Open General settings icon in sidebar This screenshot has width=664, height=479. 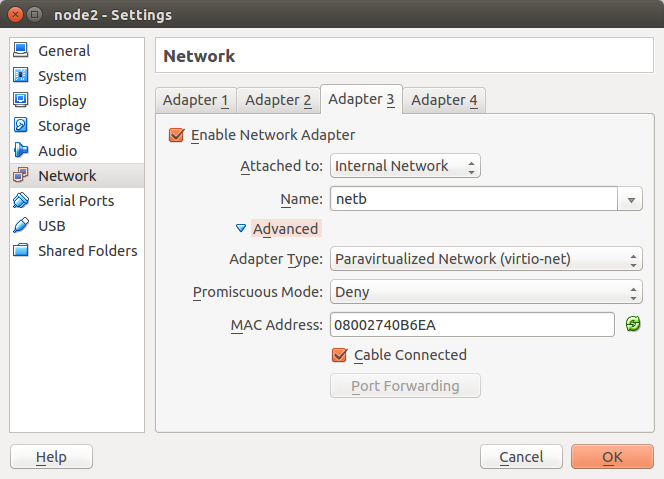tap(20, 51)
